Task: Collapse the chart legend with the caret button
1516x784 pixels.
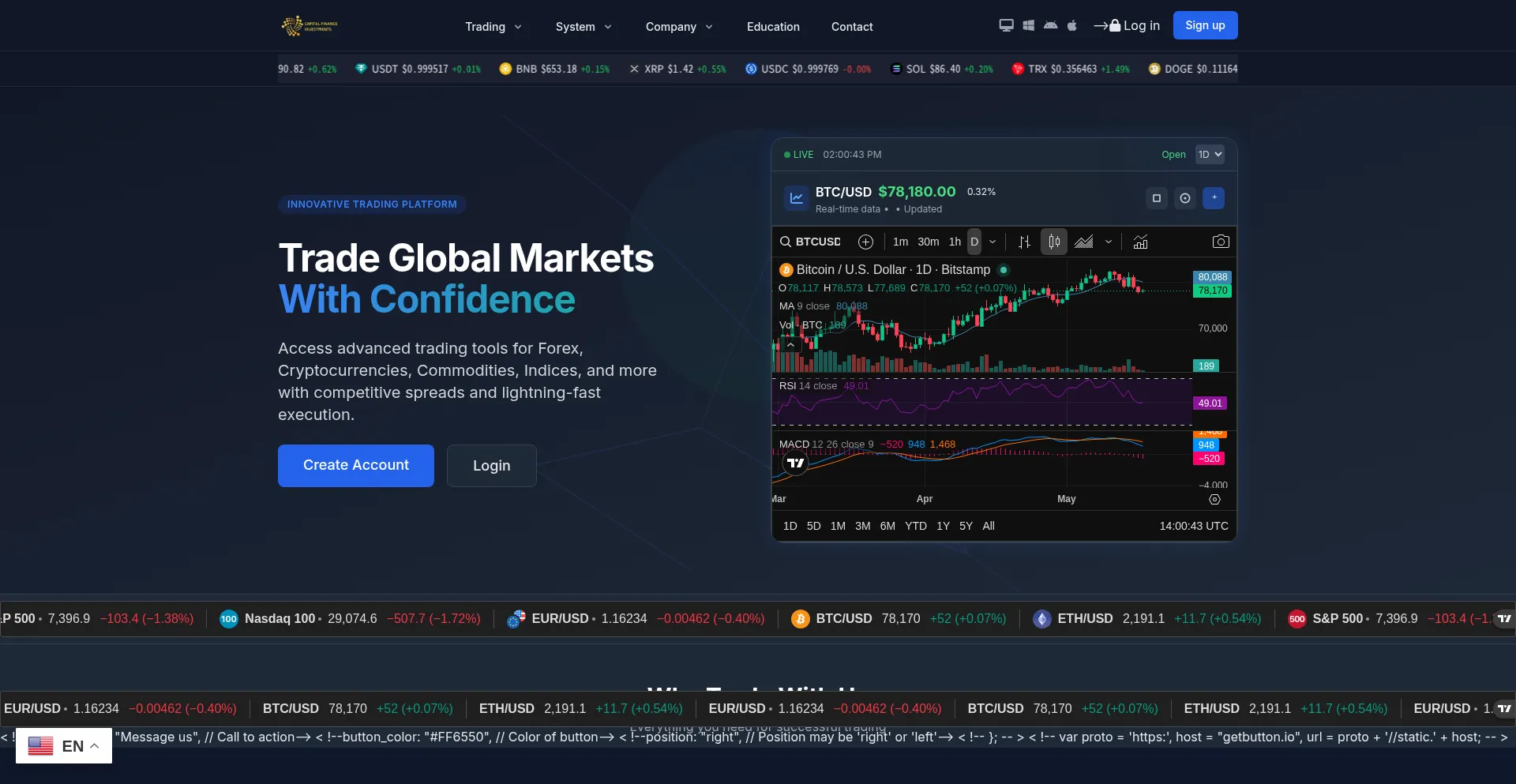Action: point(790,344)
